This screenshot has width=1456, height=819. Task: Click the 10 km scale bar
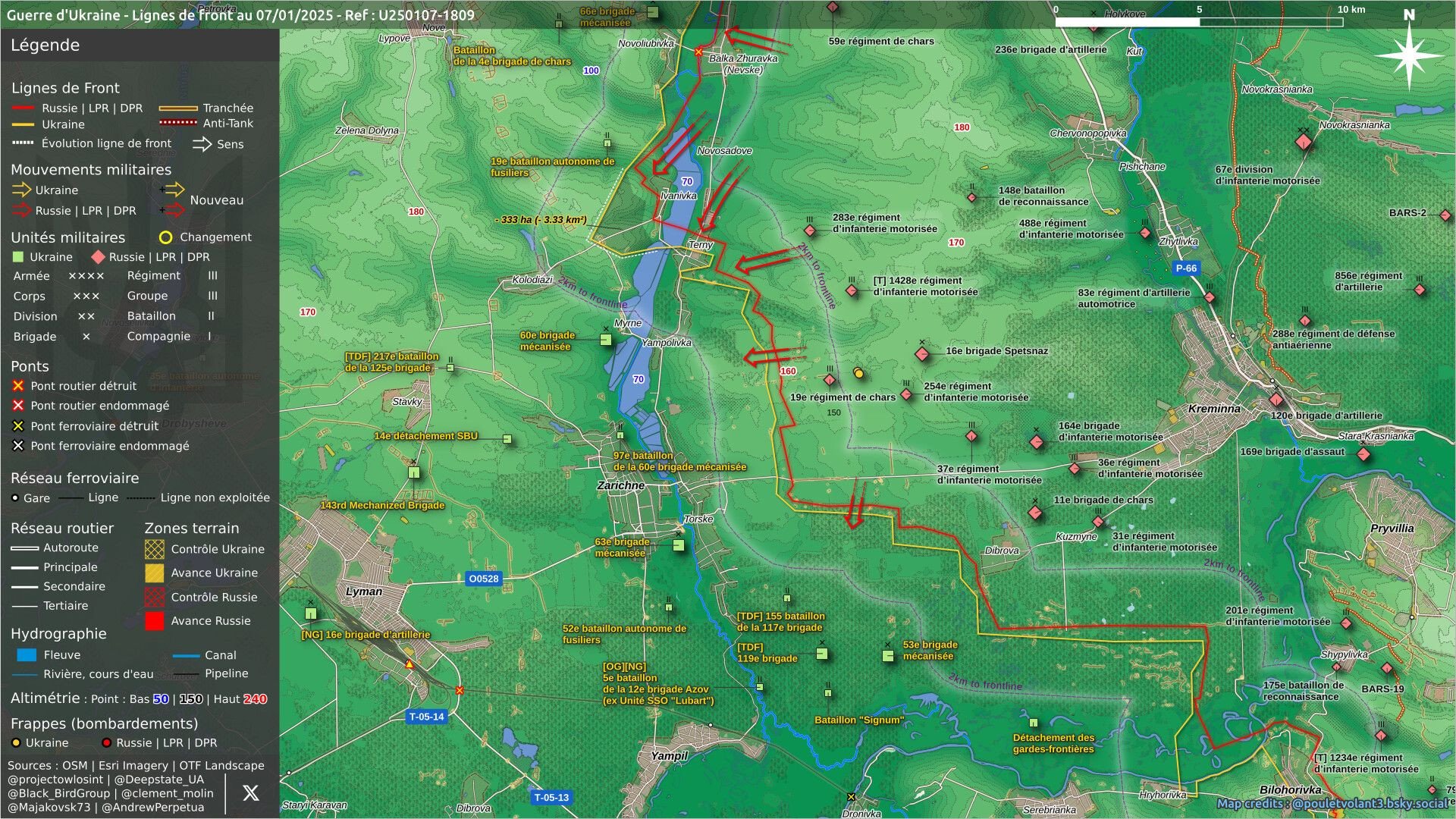(x=1200, y=21)
